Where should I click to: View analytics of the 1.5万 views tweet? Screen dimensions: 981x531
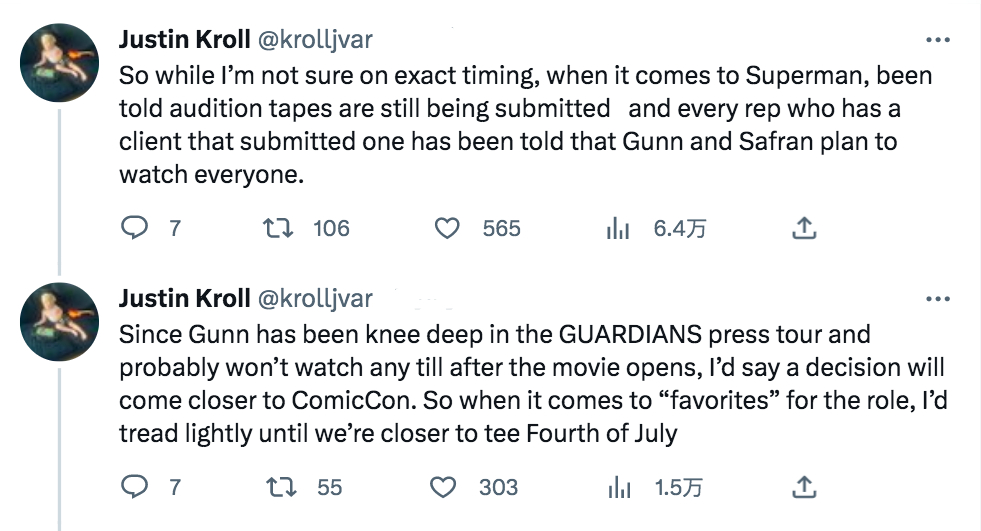617,487
